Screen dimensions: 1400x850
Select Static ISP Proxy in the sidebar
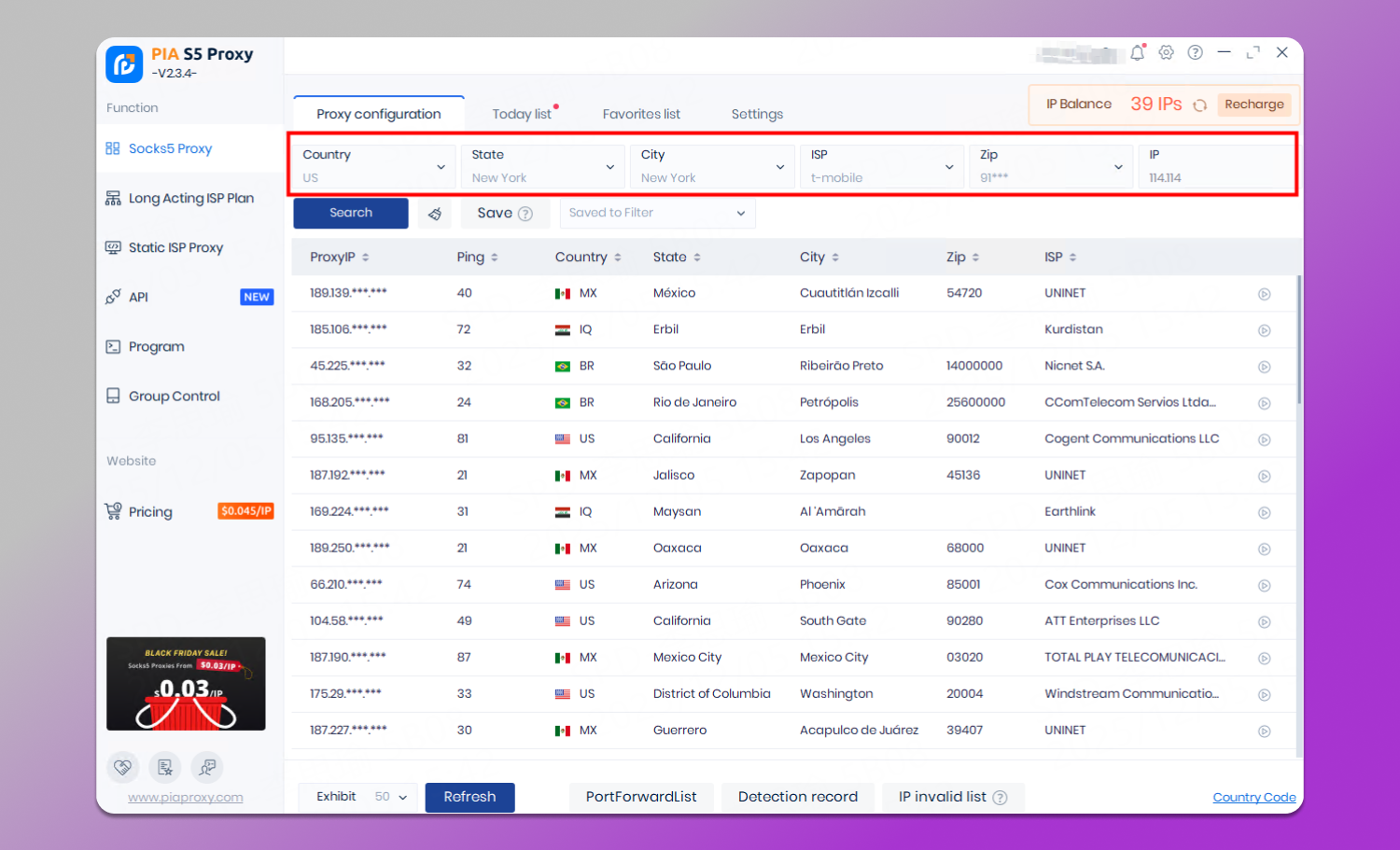(x=175, y=247)
